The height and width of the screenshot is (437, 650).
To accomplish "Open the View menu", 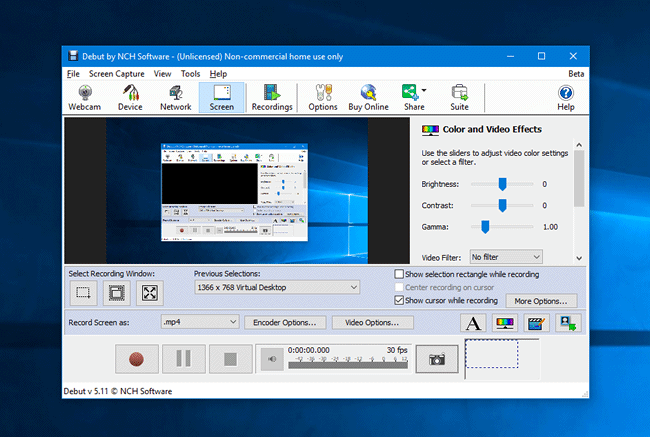I will point(162,74).
